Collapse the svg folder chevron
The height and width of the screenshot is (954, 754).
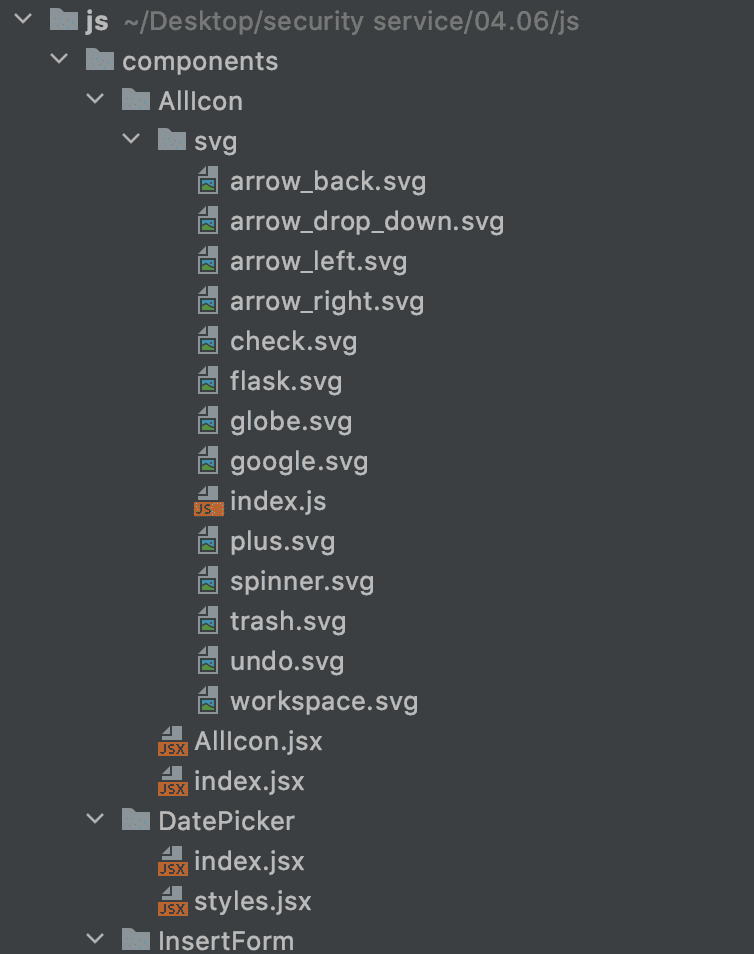pyautogui.click(x=131, y=140)
